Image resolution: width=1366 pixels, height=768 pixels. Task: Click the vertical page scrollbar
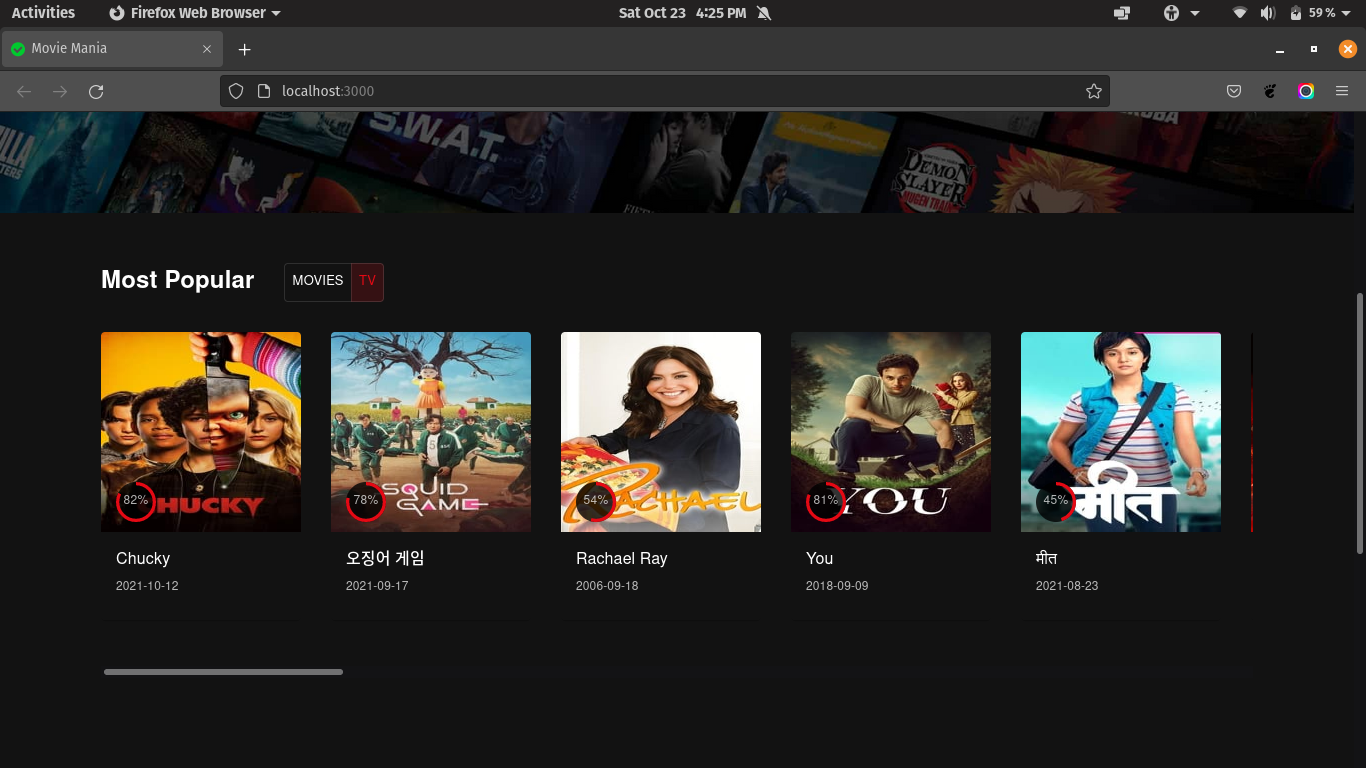pyautogui.click(x=1359, y=423)
